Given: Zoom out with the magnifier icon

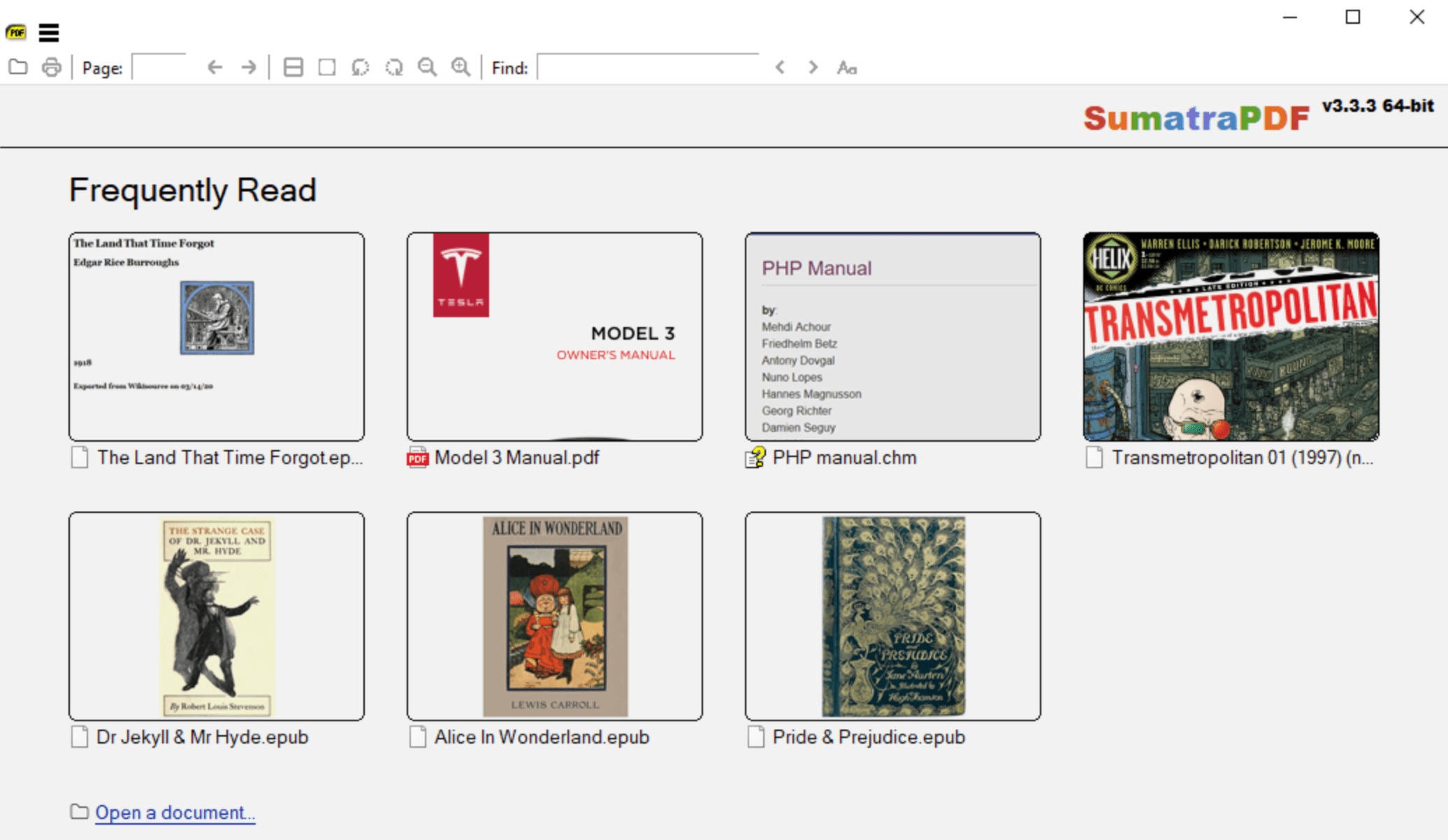Looking at the screenshot, I should (427, 67).
